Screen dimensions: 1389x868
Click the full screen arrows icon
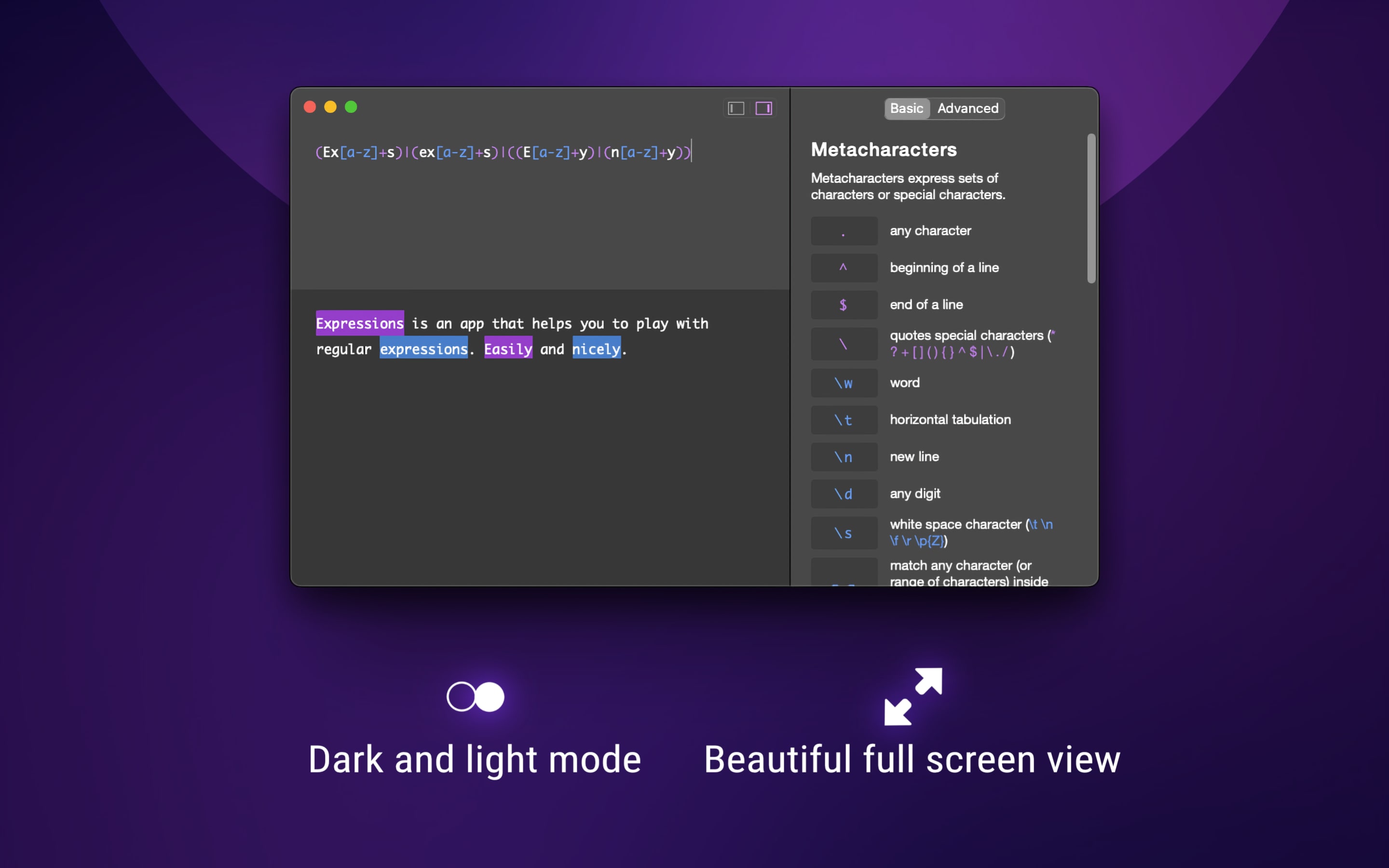[912, 696]
